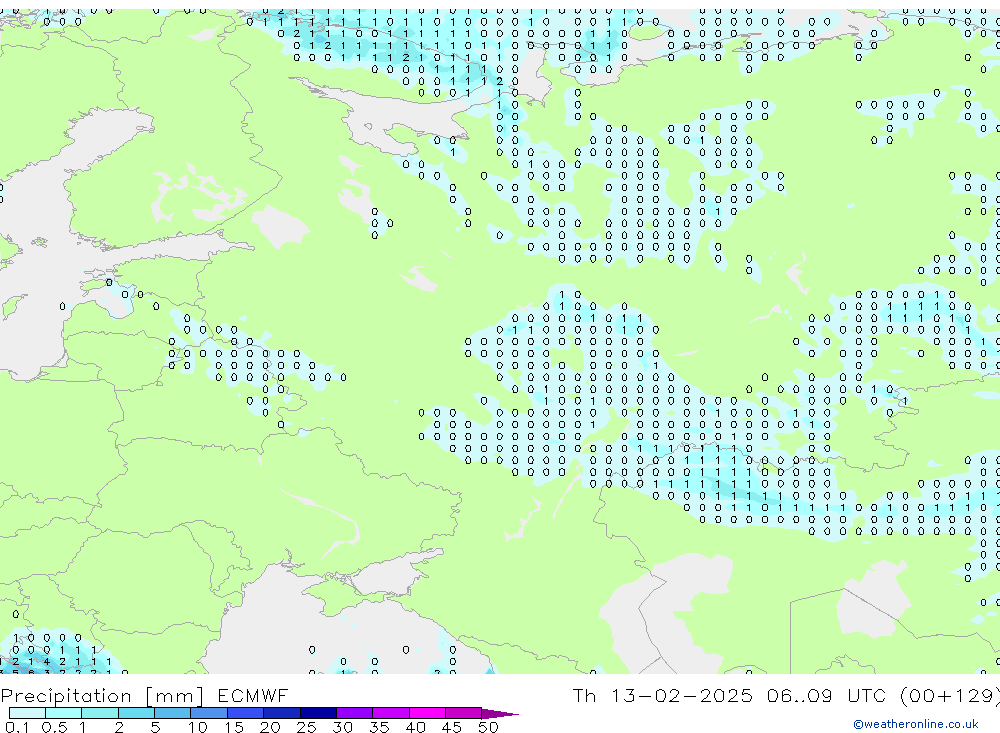Viewport: 1000px width, 733px height.
Task: Click the 'Precipitation [mm] ECMWF' title text
Action: (144, 695)
